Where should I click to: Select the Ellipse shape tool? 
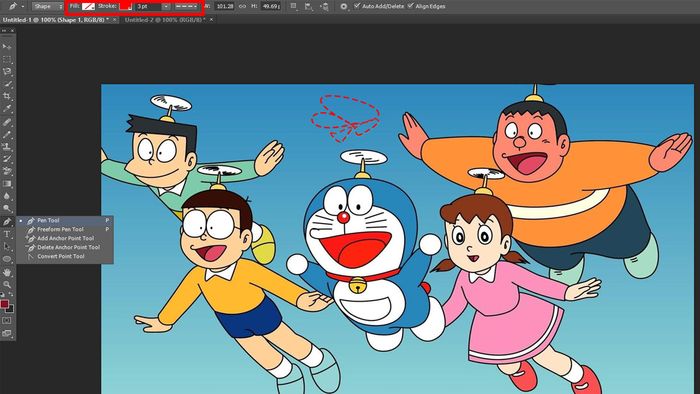[x=7, y=259]
